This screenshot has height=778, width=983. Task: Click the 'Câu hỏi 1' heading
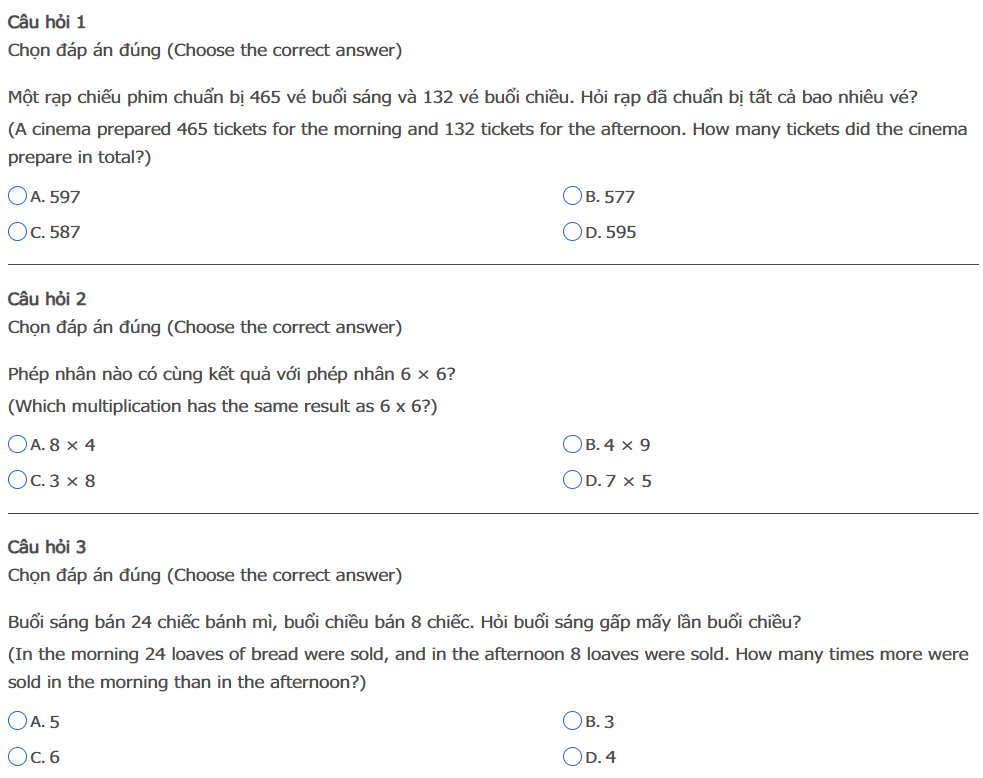[x=47, y=22]
